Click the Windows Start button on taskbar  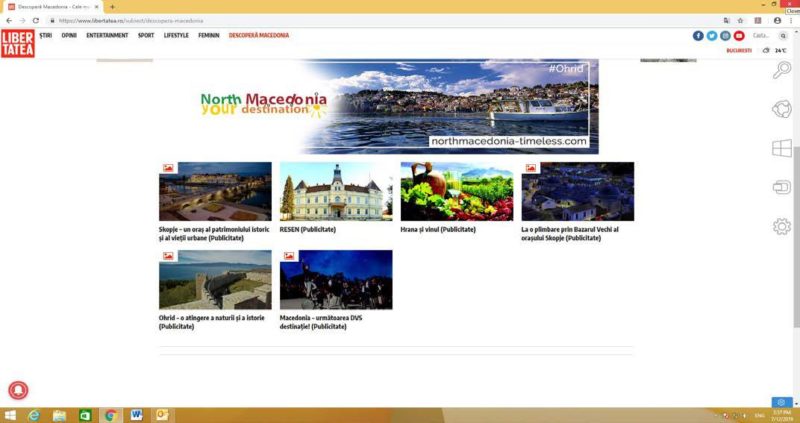pos(10,415)
